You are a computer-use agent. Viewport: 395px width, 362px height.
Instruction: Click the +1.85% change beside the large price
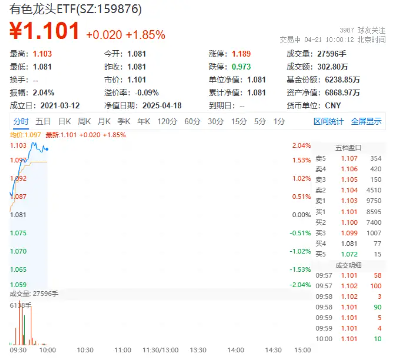pyautogui.click(x=145, y=35)
